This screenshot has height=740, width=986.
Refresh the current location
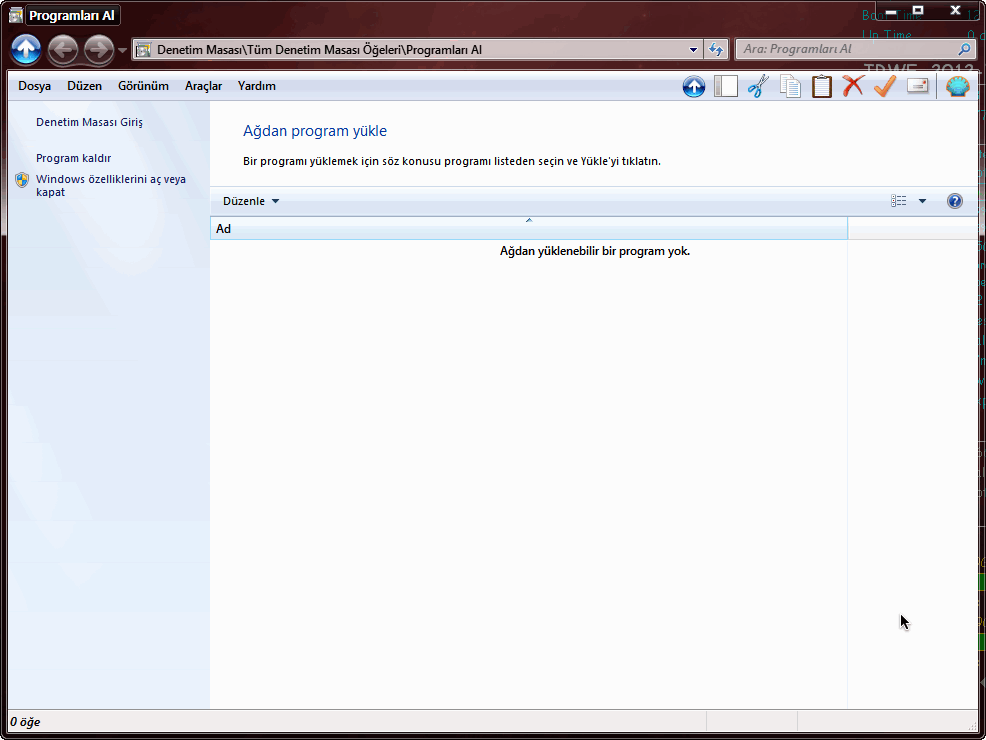point(716,50)
